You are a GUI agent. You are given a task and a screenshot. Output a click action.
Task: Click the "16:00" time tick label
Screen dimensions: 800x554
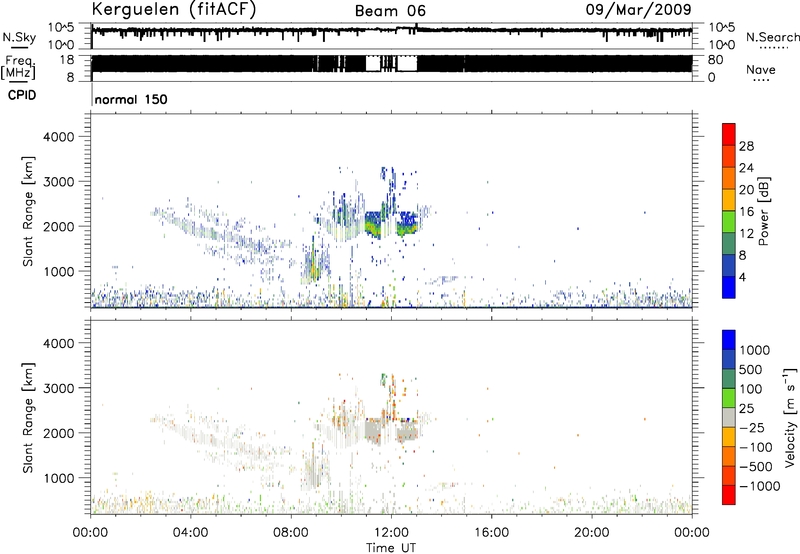click(491, 533)
